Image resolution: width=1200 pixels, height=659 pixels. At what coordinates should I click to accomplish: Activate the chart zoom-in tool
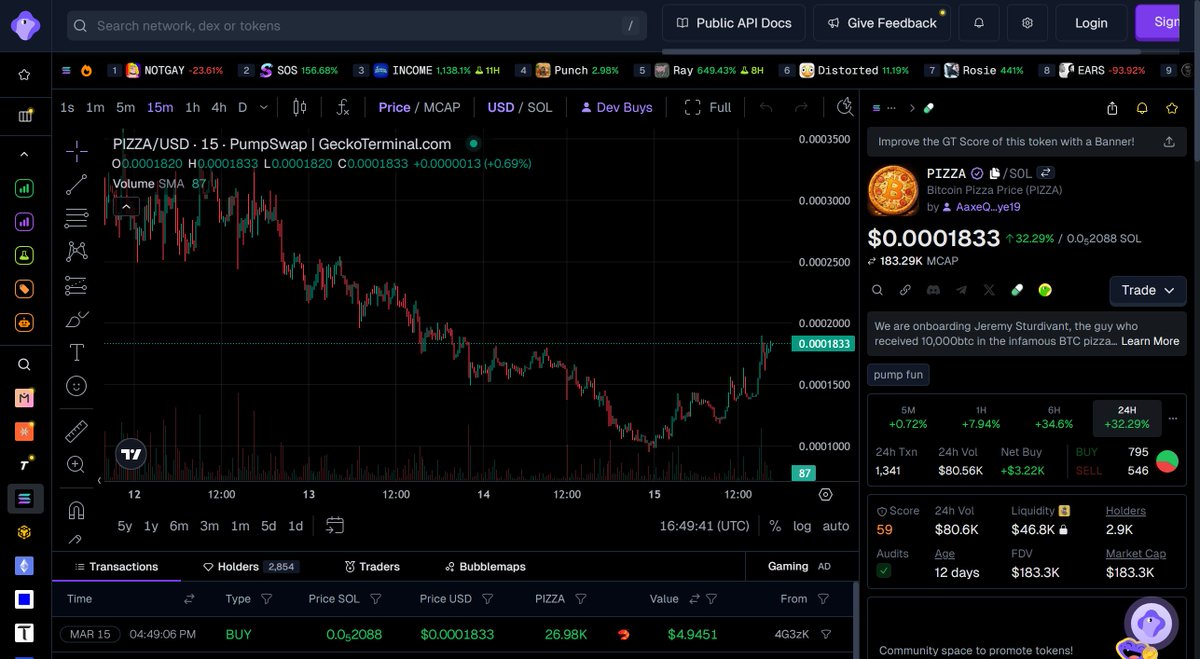(77, 464)
